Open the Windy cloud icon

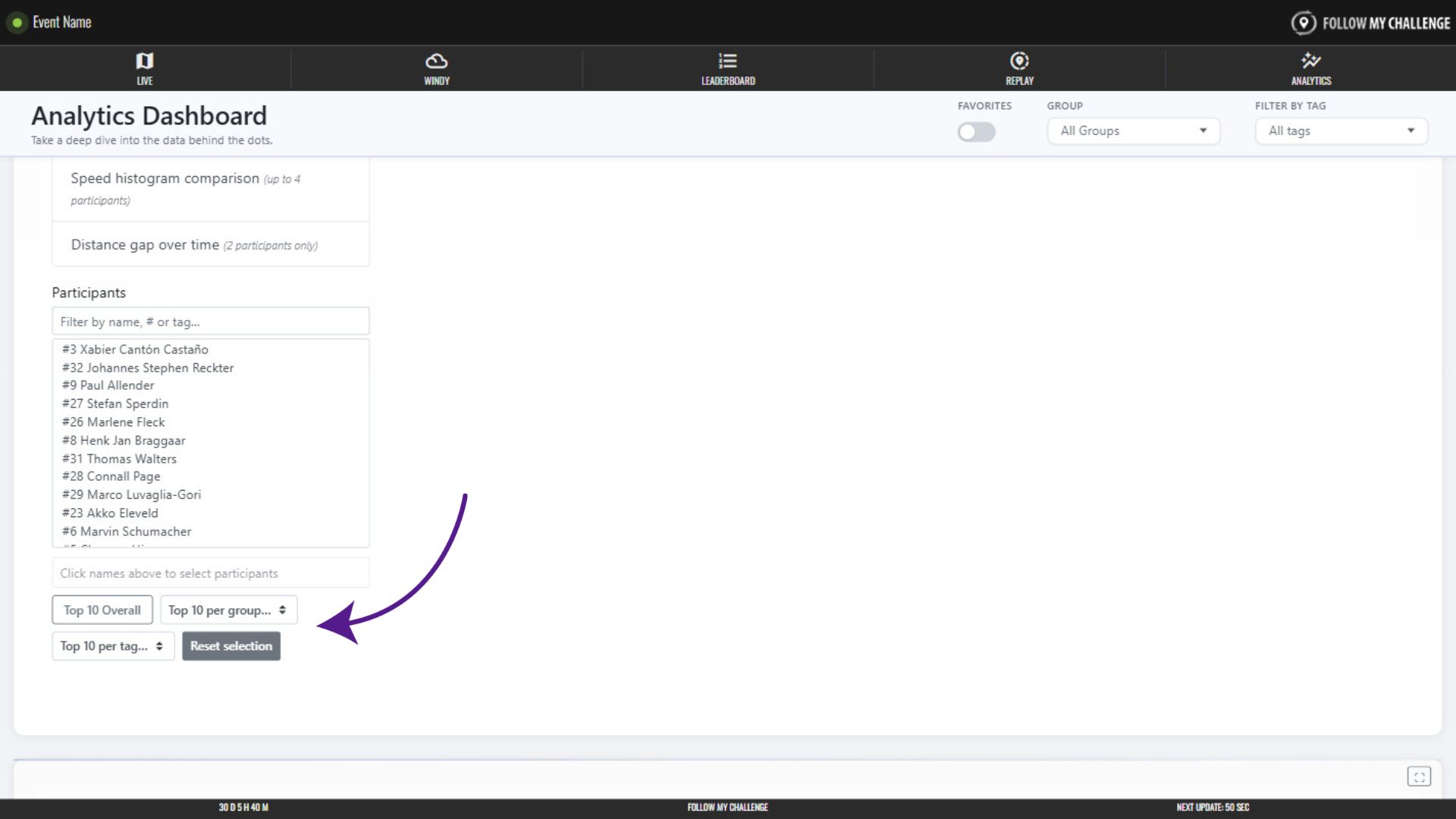(436, 61)
